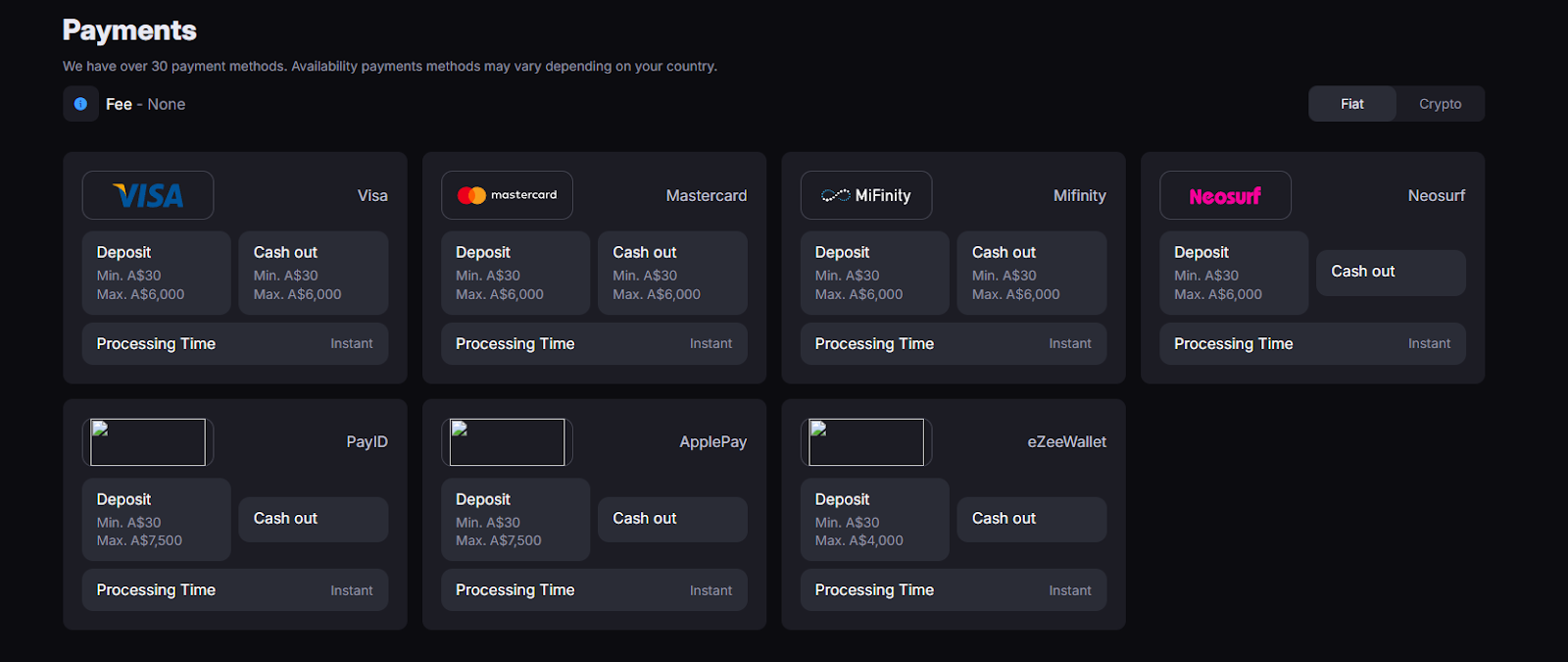This screenshot has width=1568, height=662.
Task: Click PayID Processing Time row
Action: 235,590
